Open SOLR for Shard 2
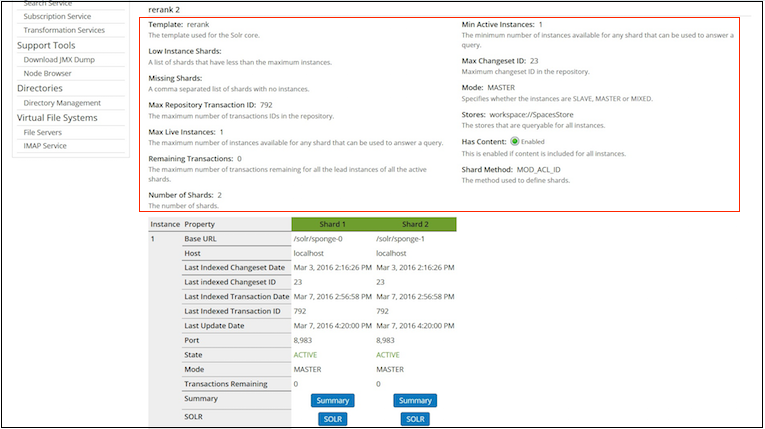Viewport: 765px width, 429px height. click(x=415, y=419)
